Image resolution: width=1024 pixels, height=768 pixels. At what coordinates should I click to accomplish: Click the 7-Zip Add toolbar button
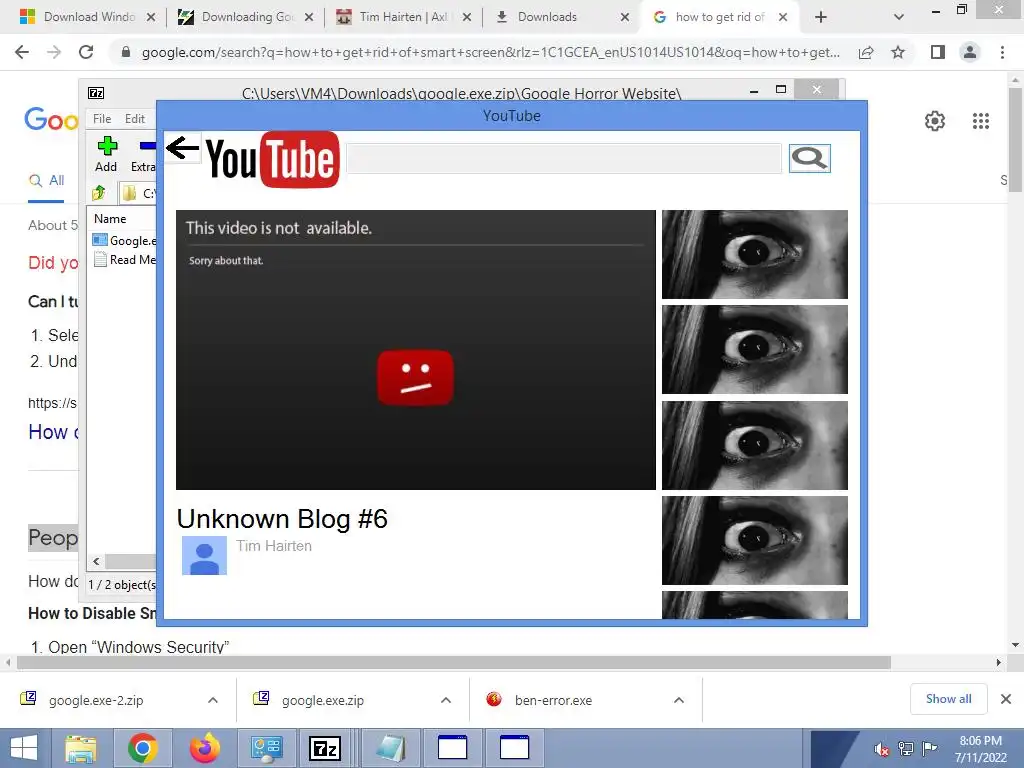pos(106,155)
